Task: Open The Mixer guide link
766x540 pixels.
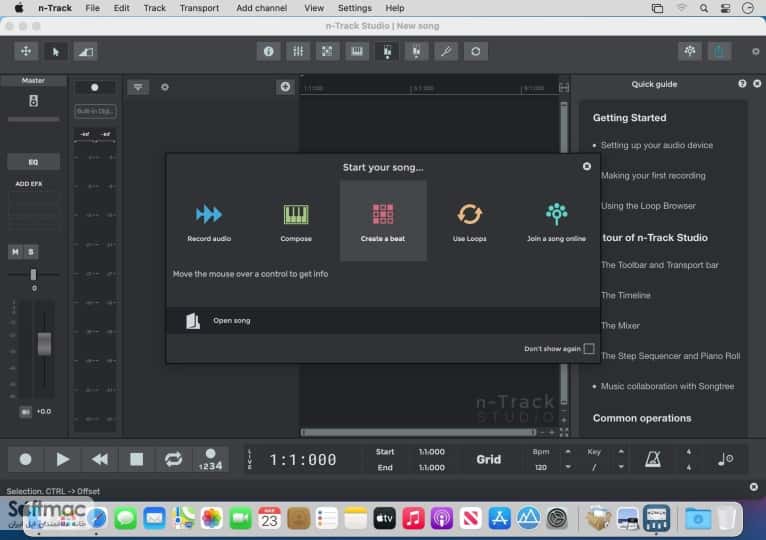Action: (620, 325)
